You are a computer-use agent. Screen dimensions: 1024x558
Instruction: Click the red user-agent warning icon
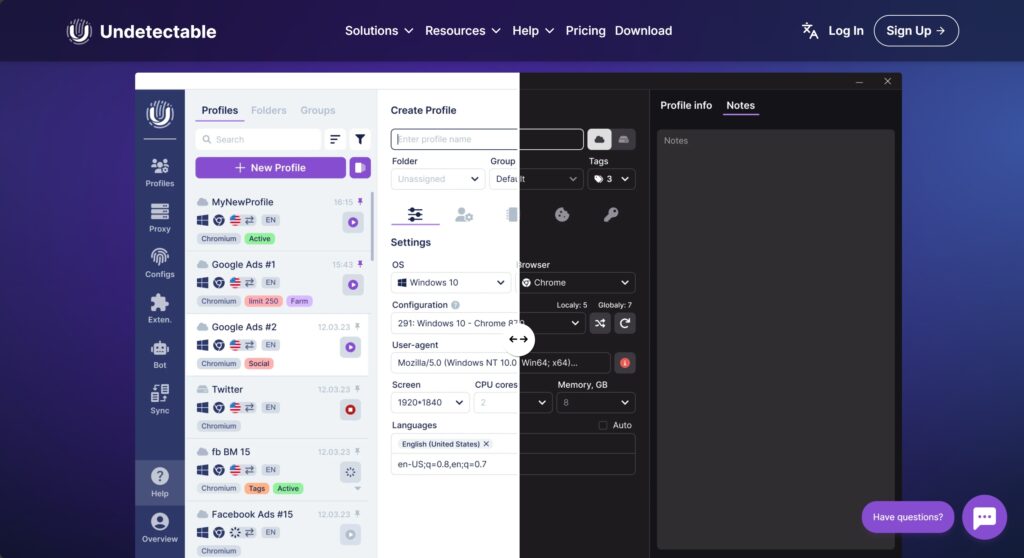625,363
